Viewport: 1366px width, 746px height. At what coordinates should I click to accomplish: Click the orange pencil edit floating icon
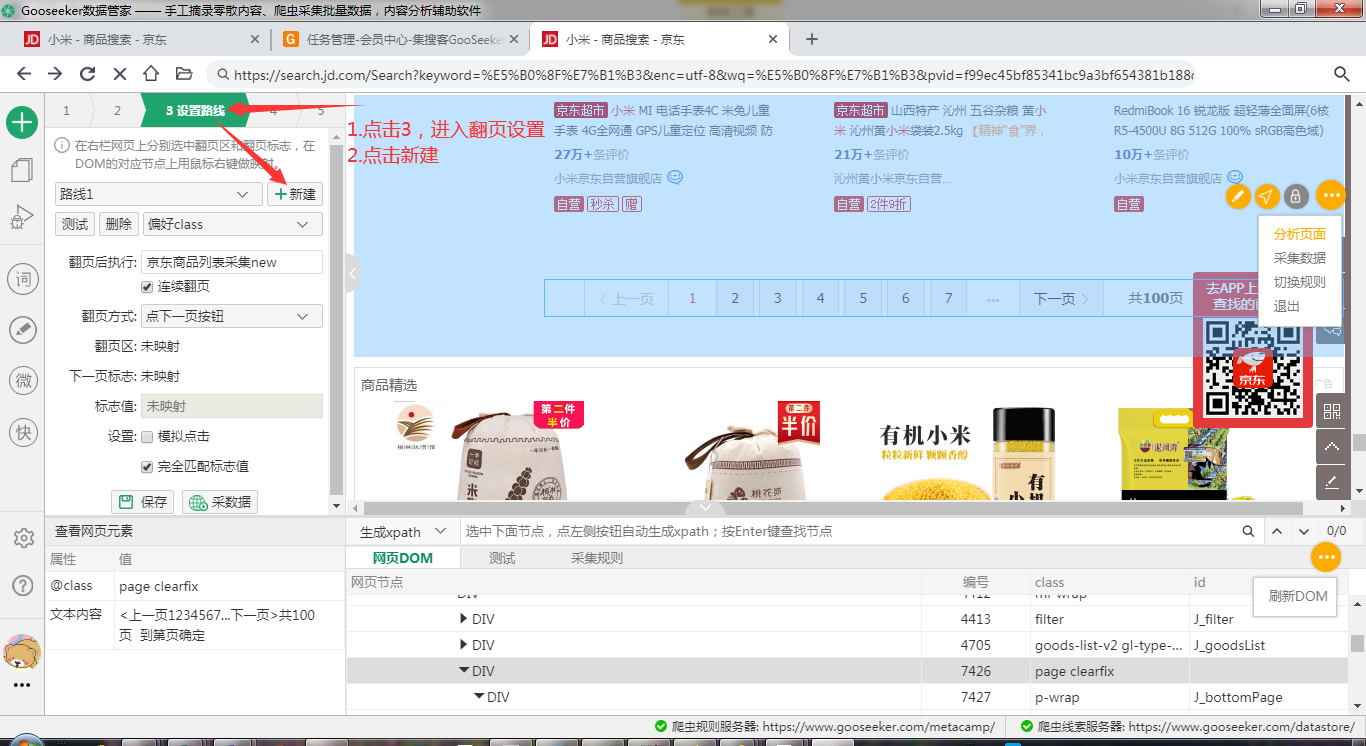pyautogui.click(x=1238, y=196)
